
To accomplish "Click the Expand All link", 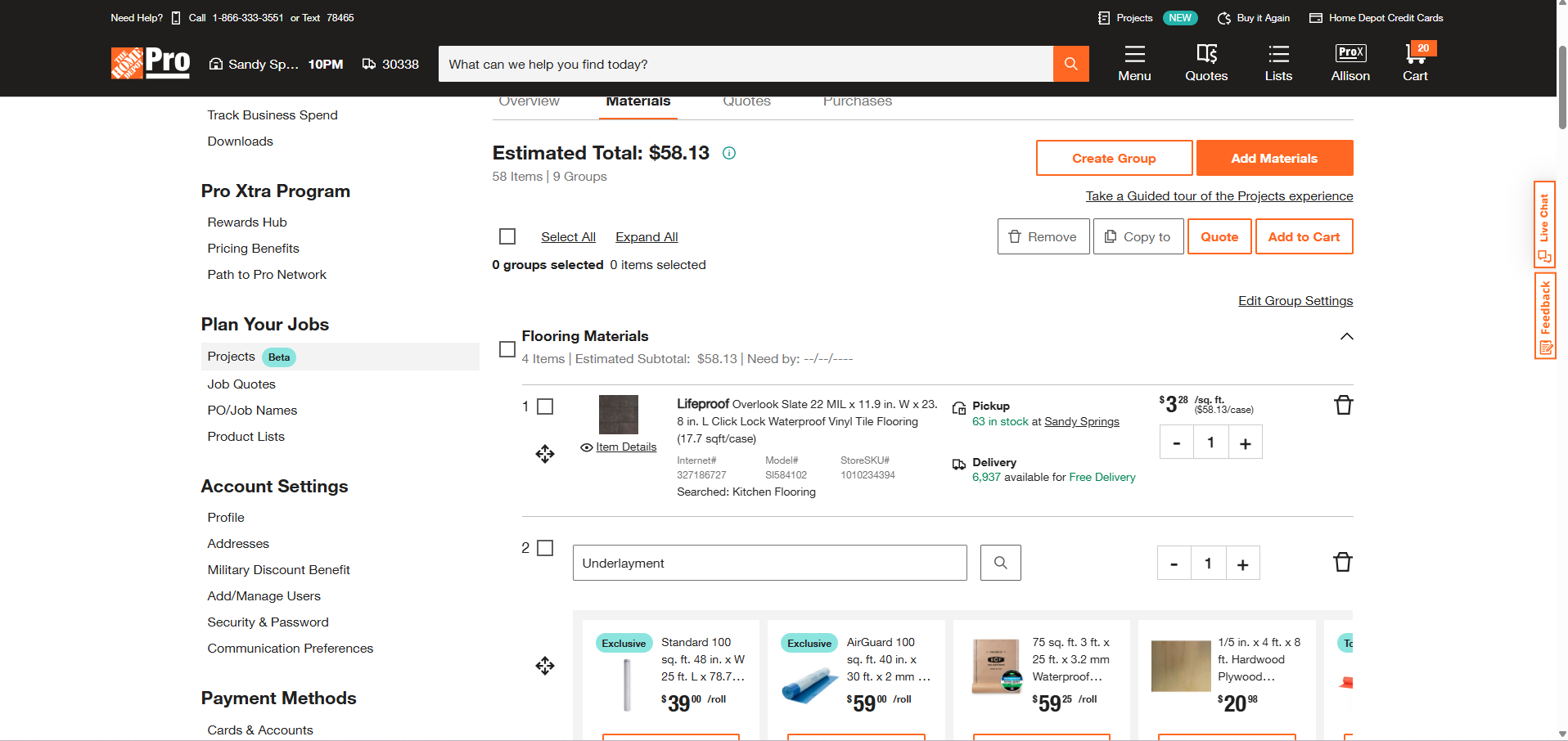I will [647, 237].
